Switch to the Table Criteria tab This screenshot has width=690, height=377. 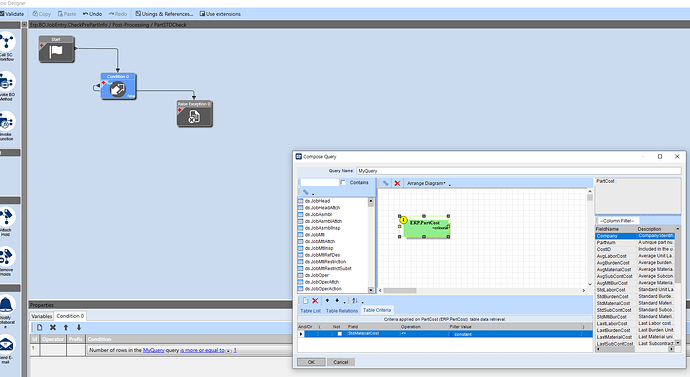click(x=377, y=310)
